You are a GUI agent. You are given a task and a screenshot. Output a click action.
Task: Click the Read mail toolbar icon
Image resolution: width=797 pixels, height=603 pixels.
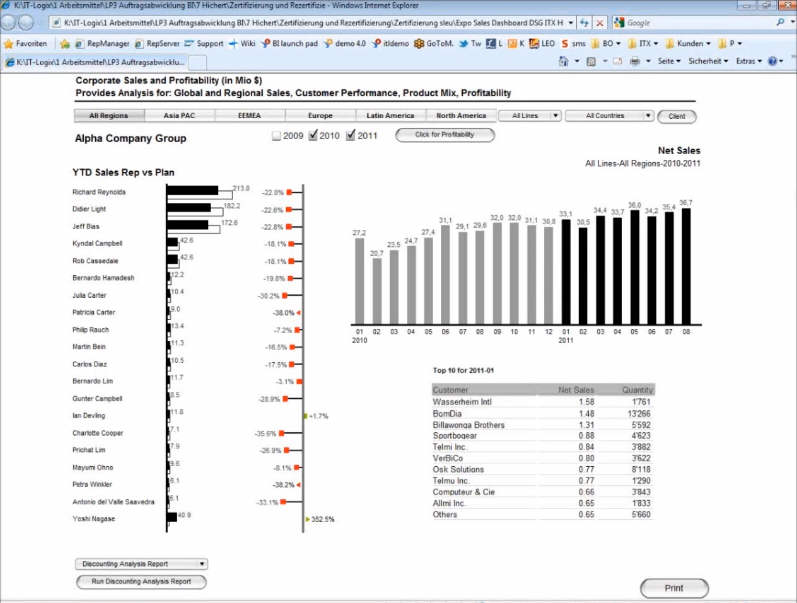[617, 61]
